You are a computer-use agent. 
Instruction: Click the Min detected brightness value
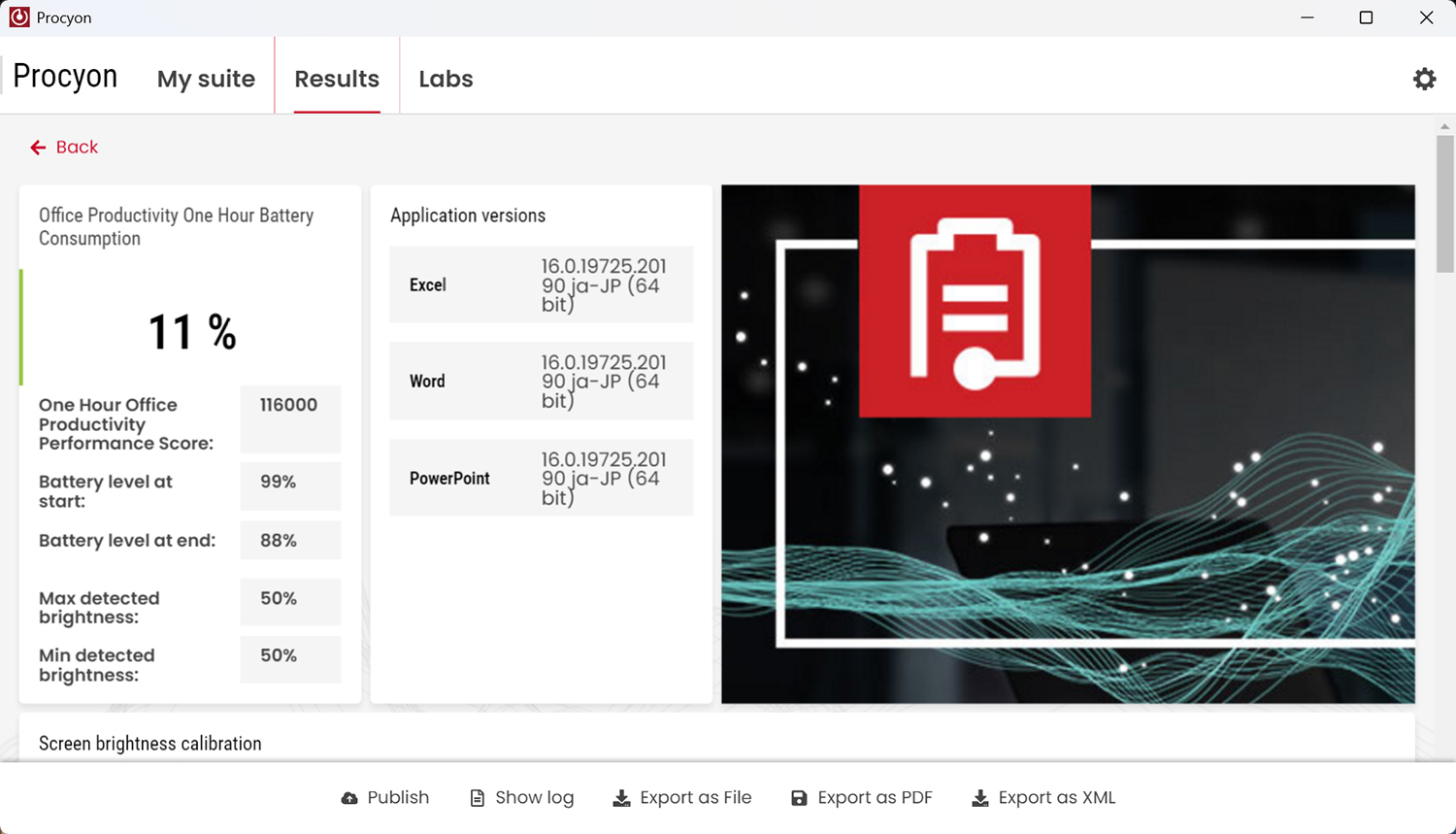pos(279,655)
